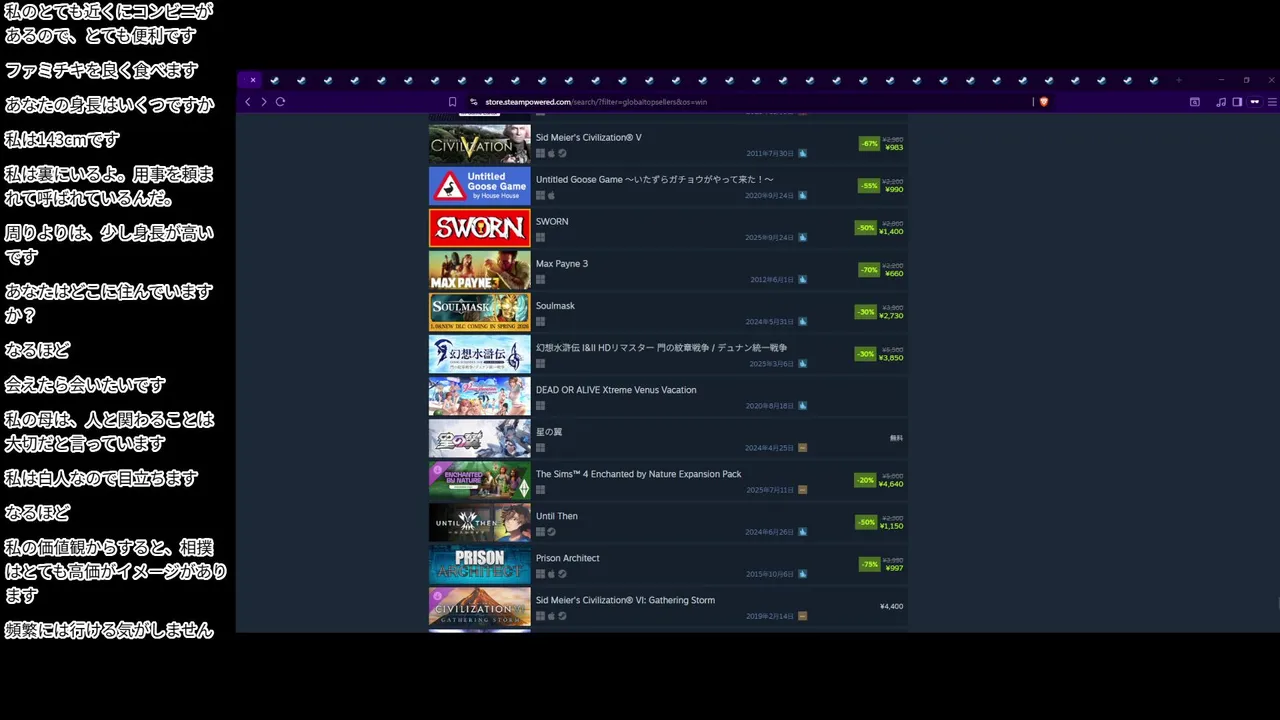Viewport: 1280px width, 720px height.
Task: Open the Soulmask title link
Action: [555, 306]
